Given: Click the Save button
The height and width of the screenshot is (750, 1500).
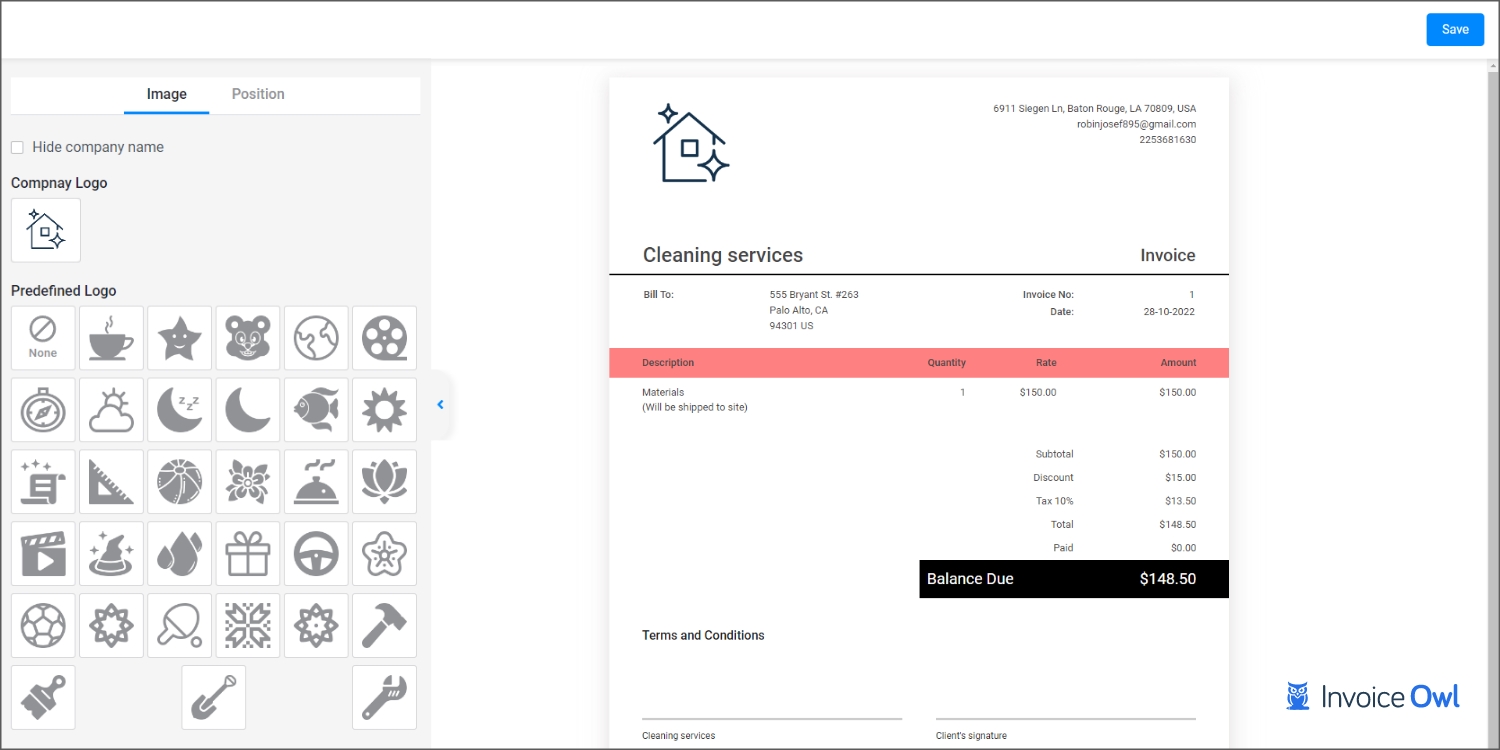Looking at the screenshot, I should tap(1455, 30).
